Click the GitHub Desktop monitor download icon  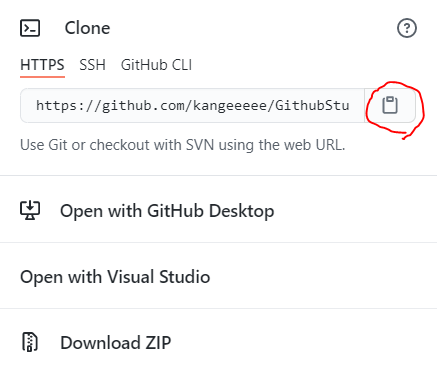30,210
